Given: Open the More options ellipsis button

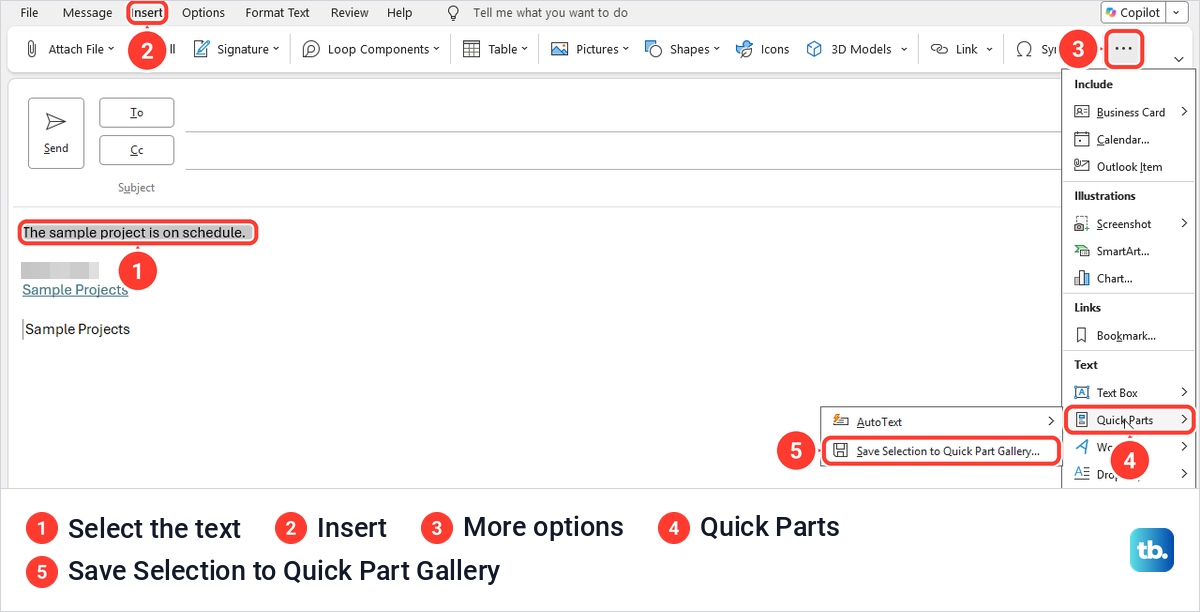Looking at the screenshot, I should click(x=1124, y=49).
